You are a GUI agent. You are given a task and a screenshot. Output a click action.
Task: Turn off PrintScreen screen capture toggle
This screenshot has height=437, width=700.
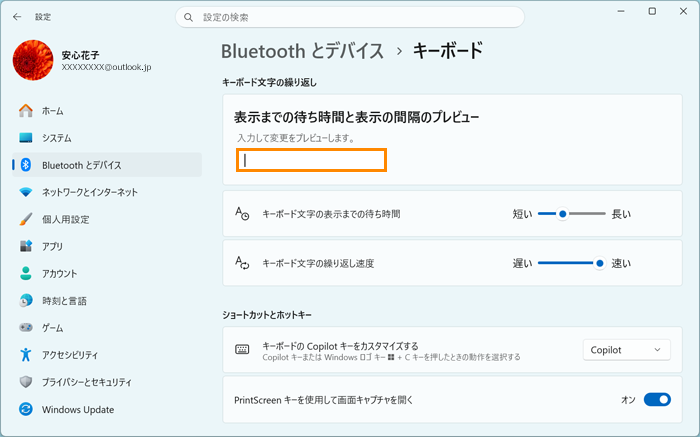click(657, 400)
